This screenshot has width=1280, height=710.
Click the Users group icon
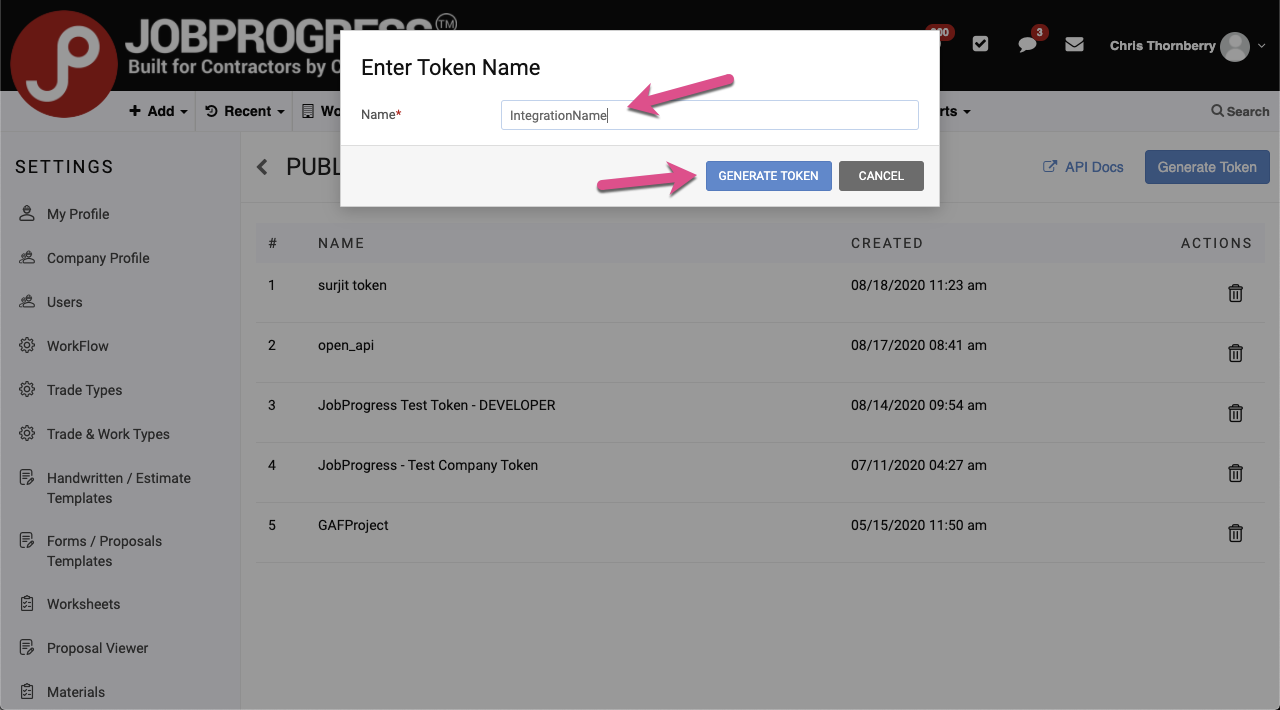[x=27, y=301]
